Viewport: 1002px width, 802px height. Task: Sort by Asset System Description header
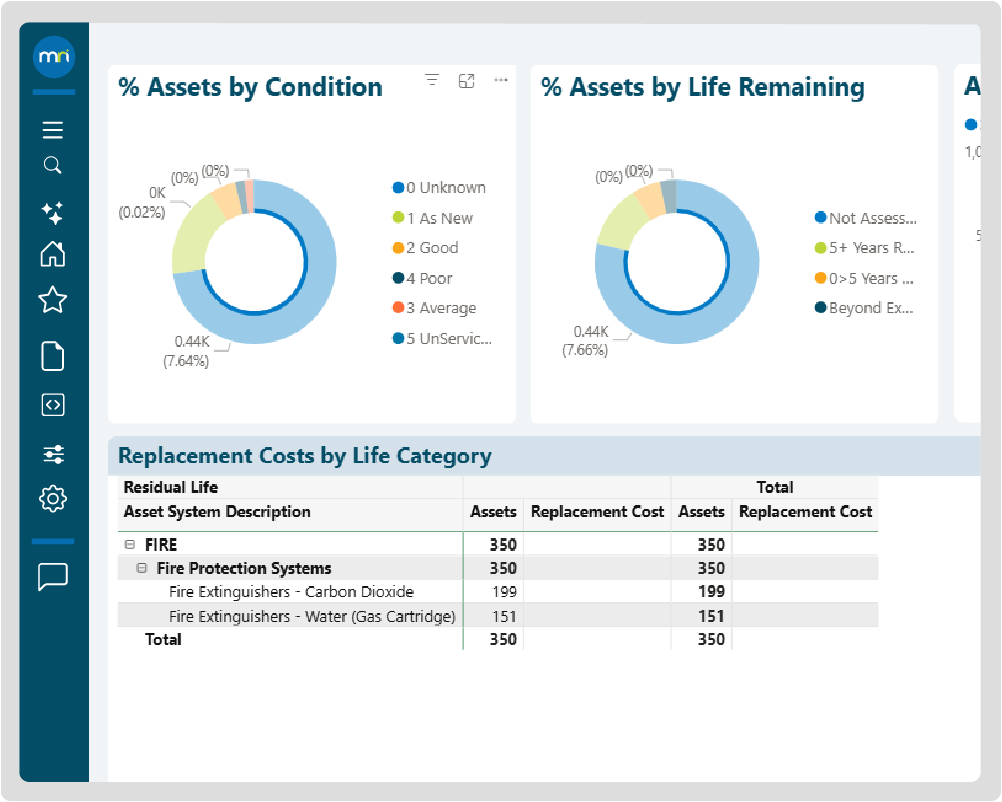click(217, 512)
